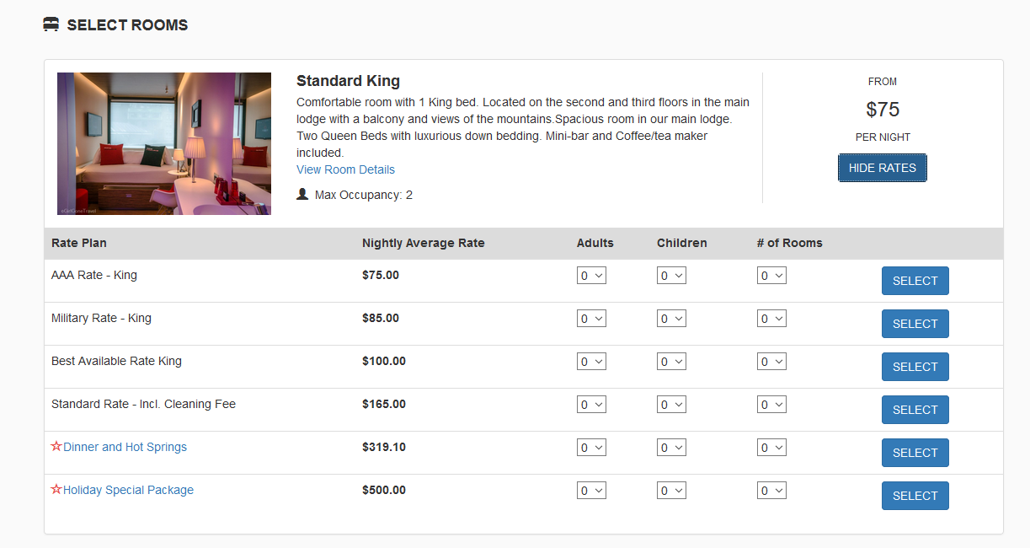Open the Standard King room photo

pyautogui.click(x=164, y=143)
